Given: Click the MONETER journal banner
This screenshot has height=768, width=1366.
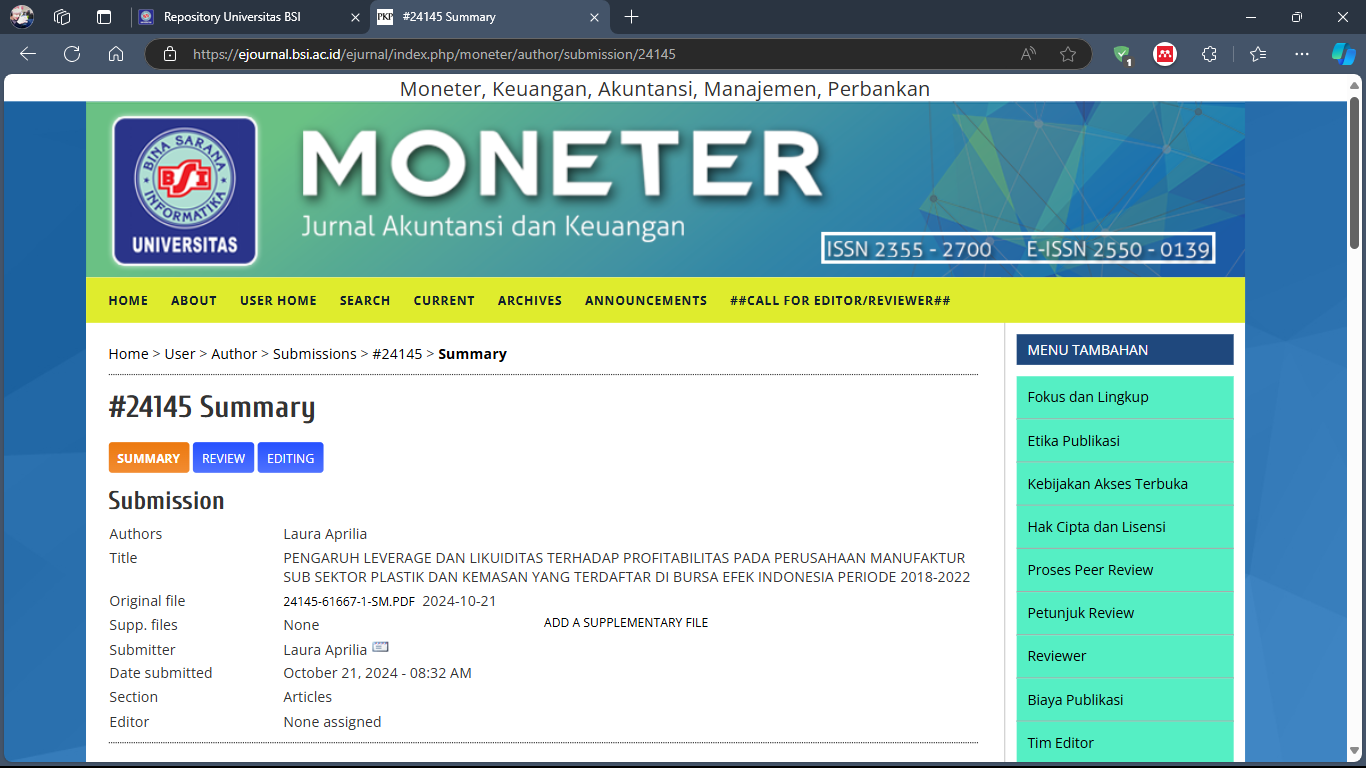Looking at the screenshot, I should point(665,190).
